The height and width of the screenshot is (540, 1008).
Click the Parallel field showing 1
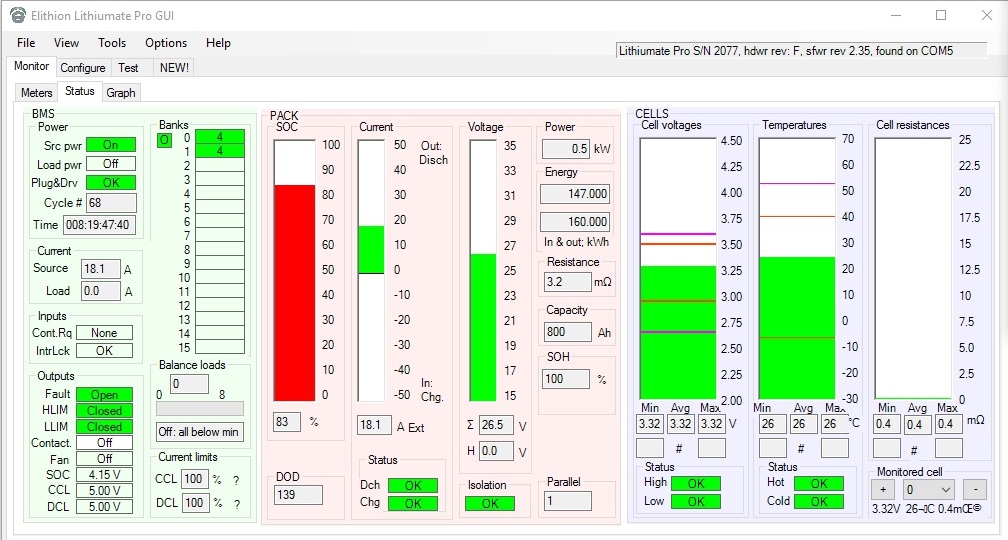tap(568, 501)
